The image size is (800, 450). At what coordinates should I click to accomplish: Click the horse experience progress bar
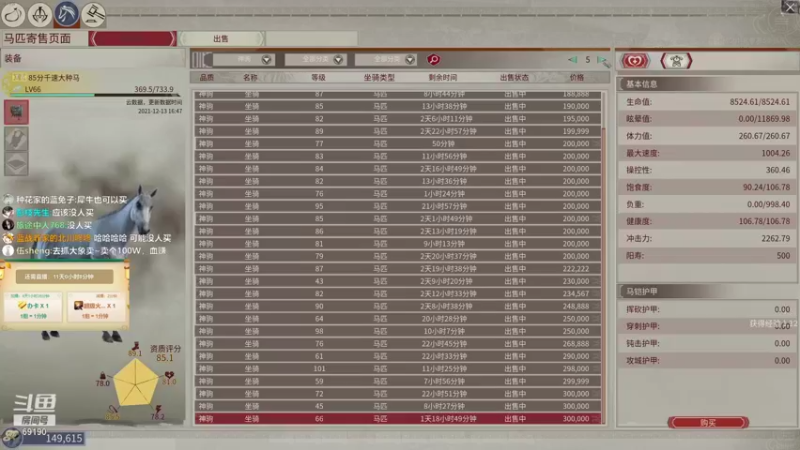(x=94, y=95)
